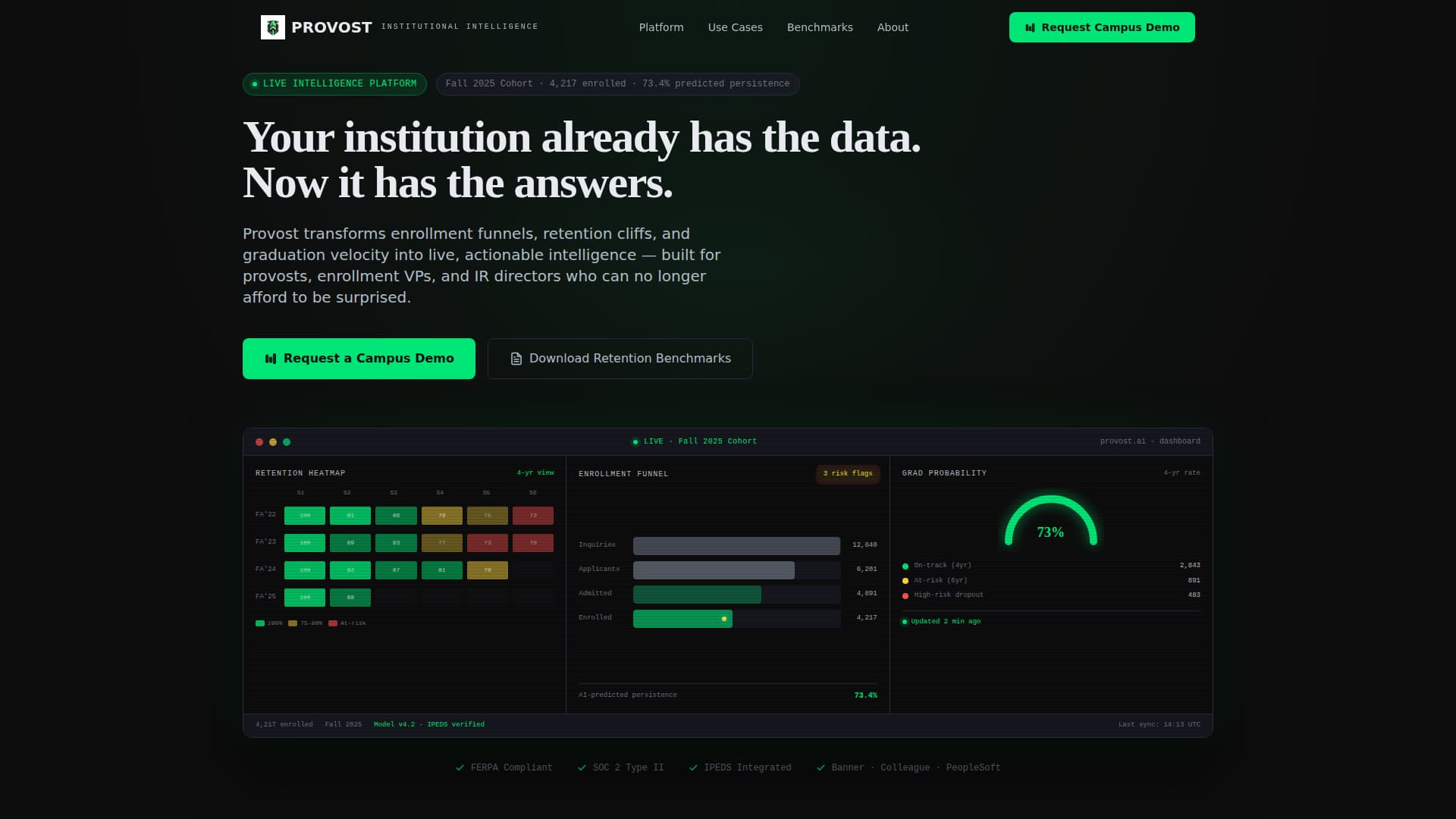Click the FA'25 S2 heatmap cell showing 88
Image resolution: width=1456 pixels, height=819 pixels.
click(350, 598)
